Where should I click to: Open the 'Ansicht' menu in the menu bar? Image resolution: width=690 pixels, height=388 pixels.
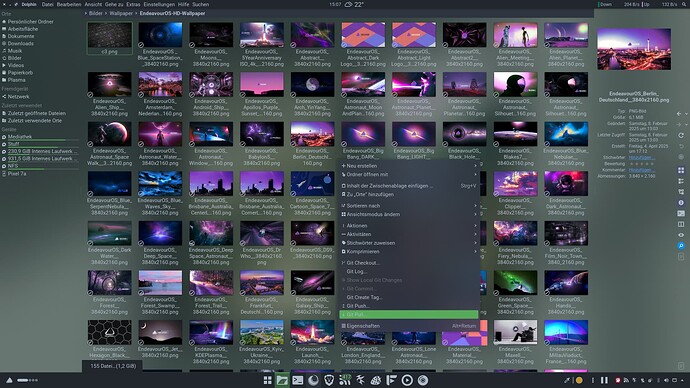93,4
